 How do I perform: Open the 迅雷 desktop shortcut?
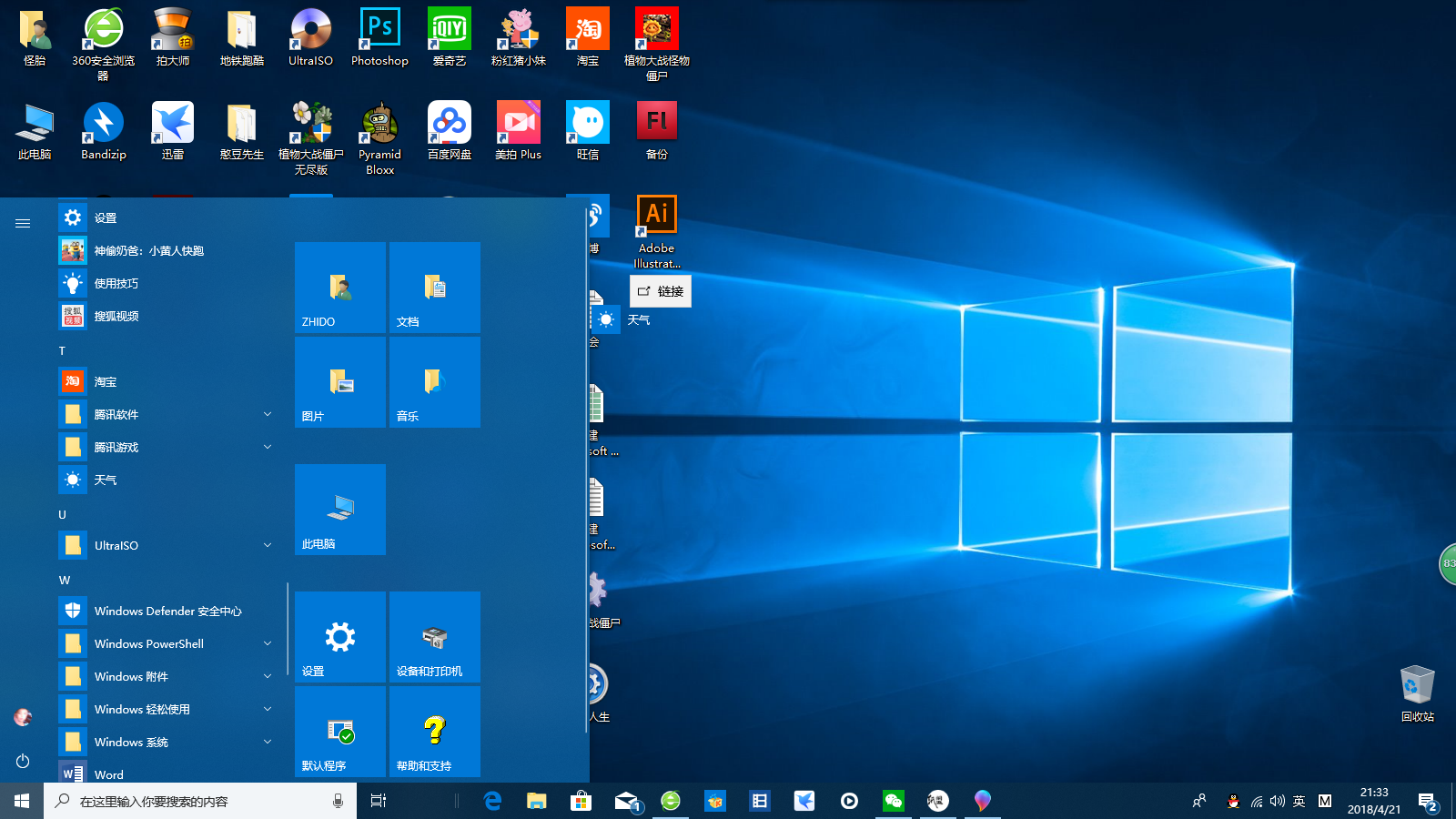coord(173,132)
